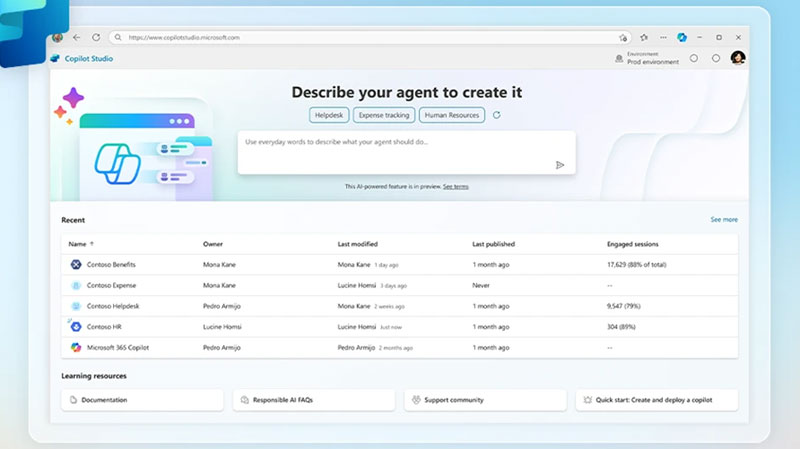Open the Contoso Benefits agent icon

[x=76, y=264]
